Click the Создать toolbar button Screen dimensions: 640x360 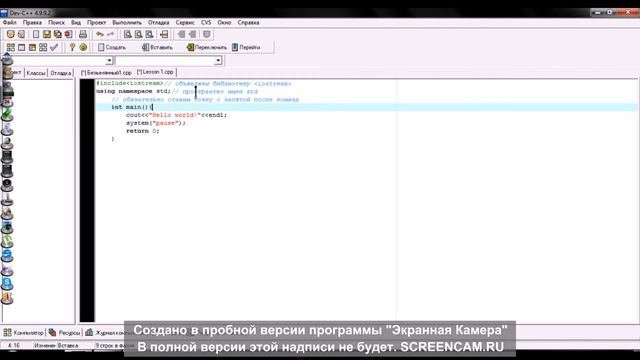(112, 47)
